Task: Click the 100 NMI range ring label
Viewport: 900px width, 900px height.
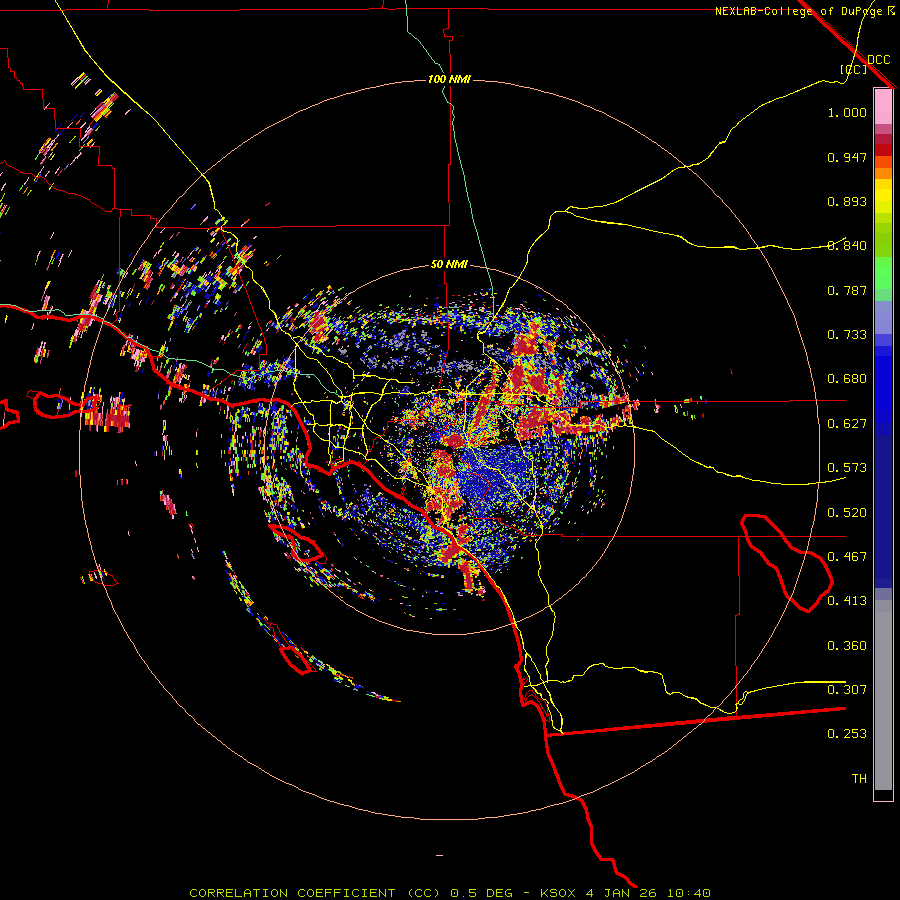Action: pyautogui.click(x=449, y=79)
